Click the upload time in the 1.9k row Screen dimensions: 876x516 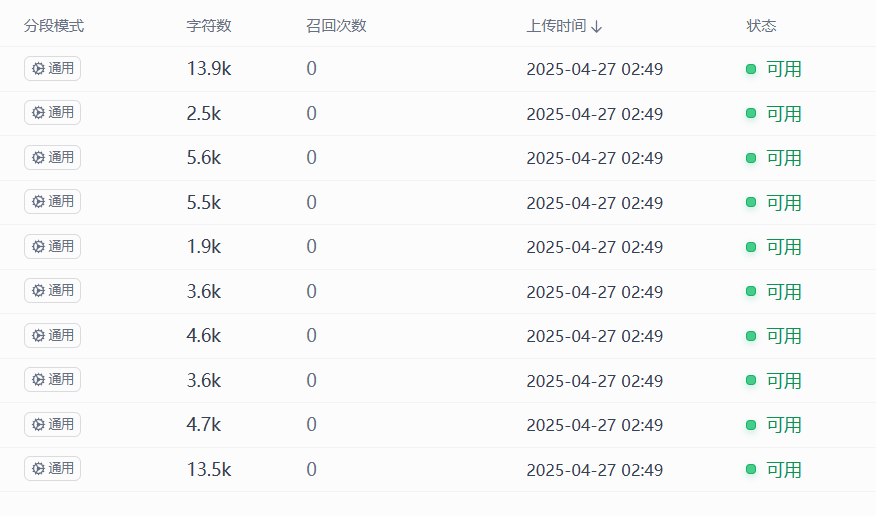coord(594,247)
